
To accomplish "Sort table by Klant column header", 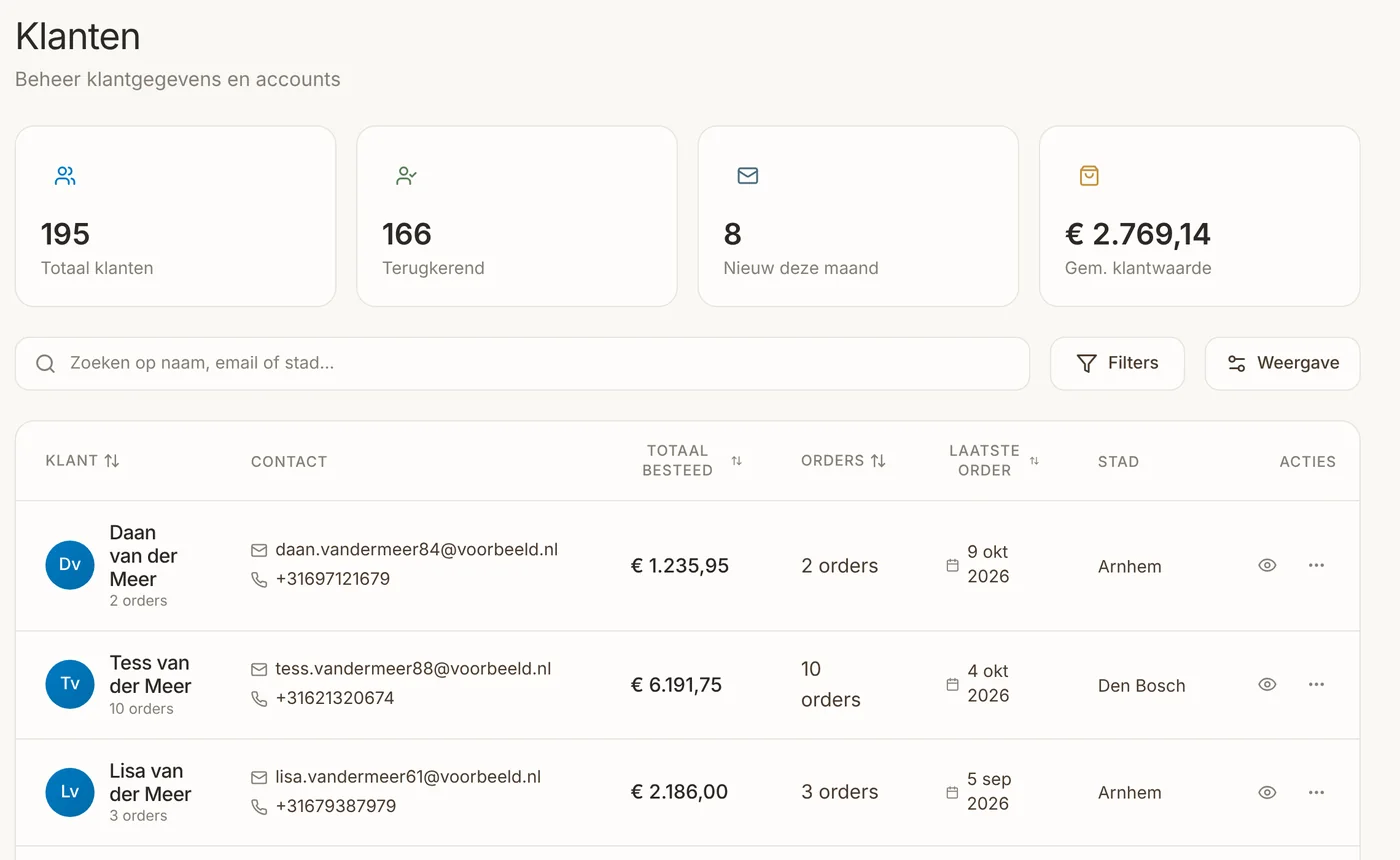I will click(83, 461).
